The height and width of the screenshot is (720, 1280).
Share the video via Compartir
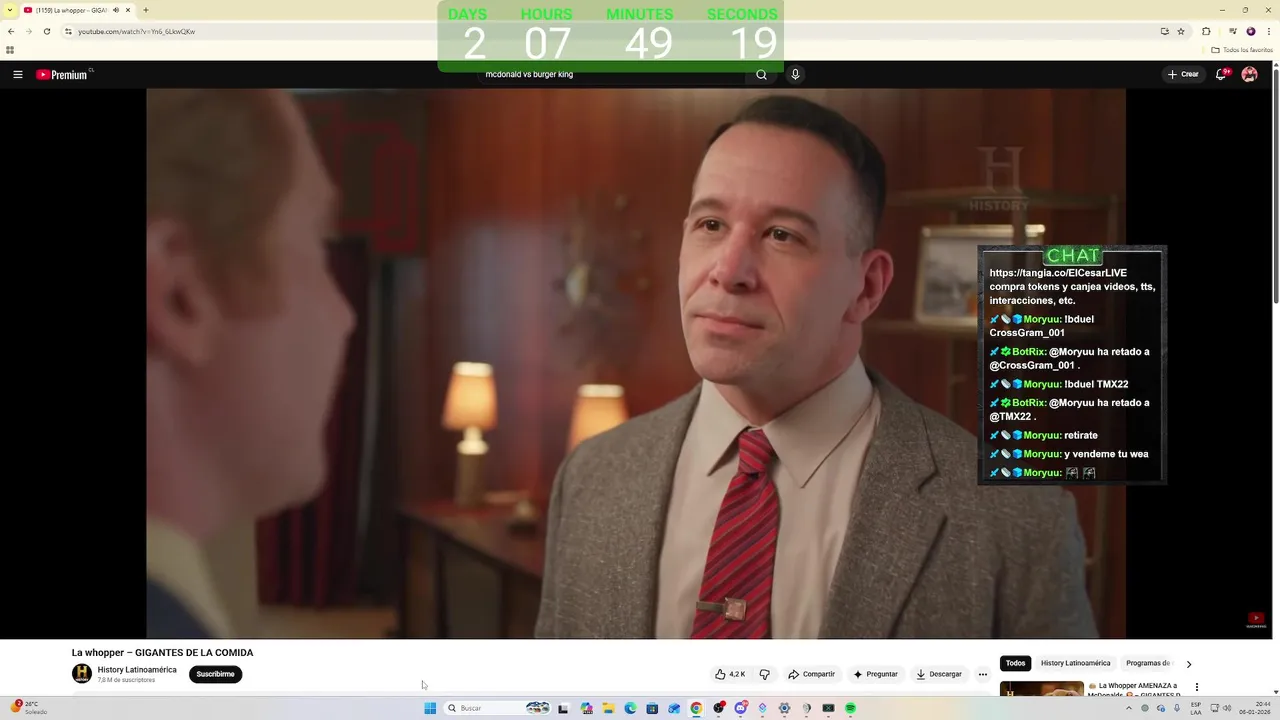(x=811, y=674)
